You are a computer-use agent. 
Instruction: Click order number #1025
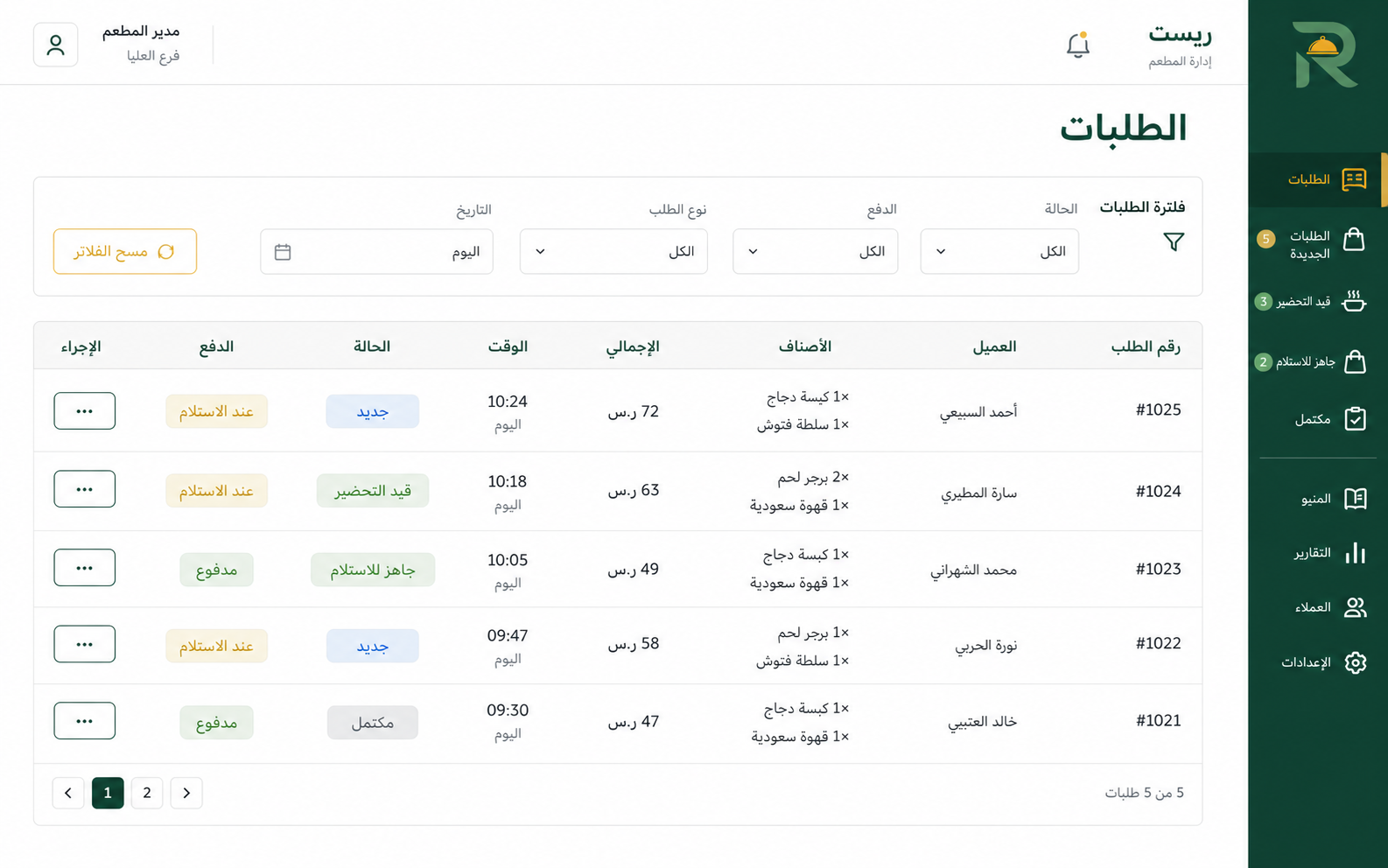tap(1158, 410)
